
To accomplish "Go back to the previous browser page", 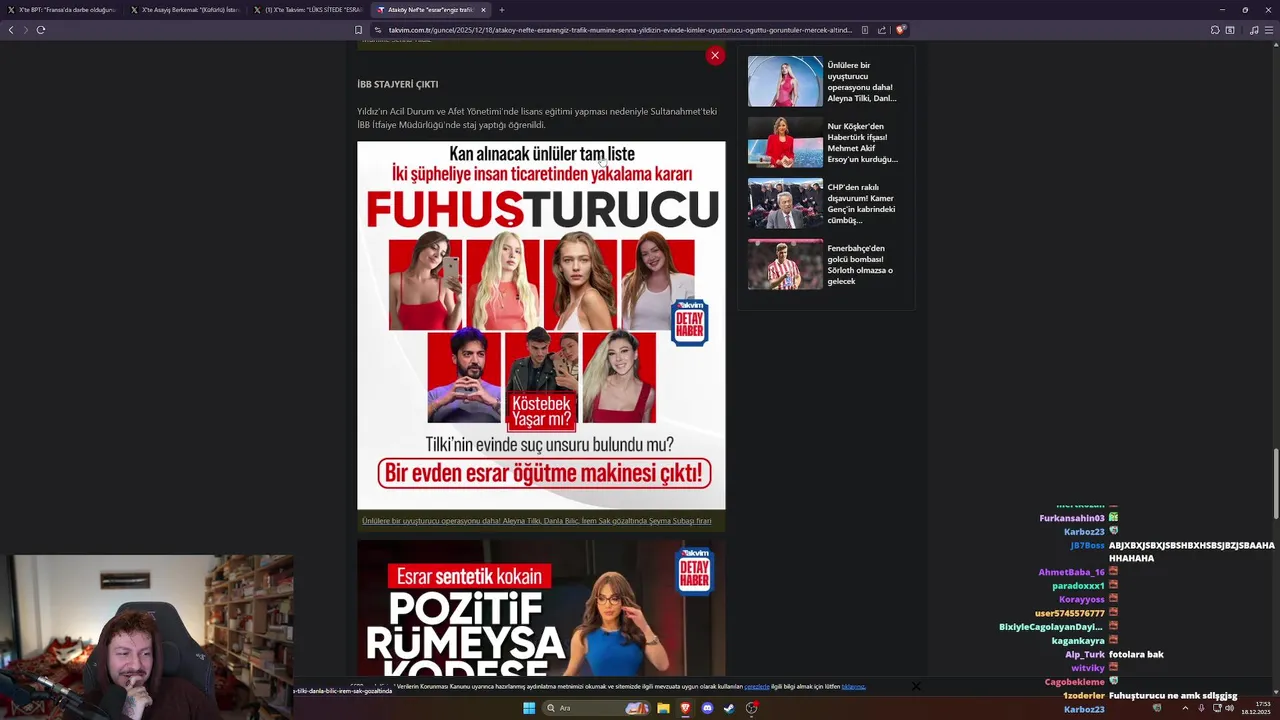I will pyautogui.click(x=11, y=30).
